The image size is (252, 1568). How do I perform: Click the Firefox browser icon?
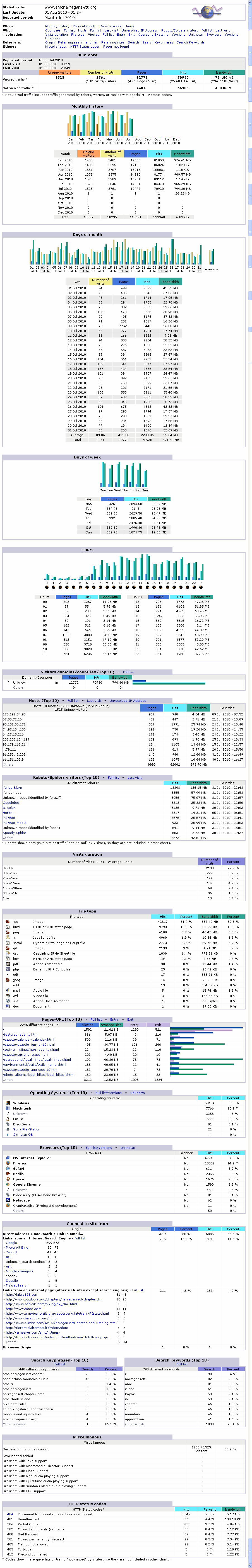[7, 1163]
